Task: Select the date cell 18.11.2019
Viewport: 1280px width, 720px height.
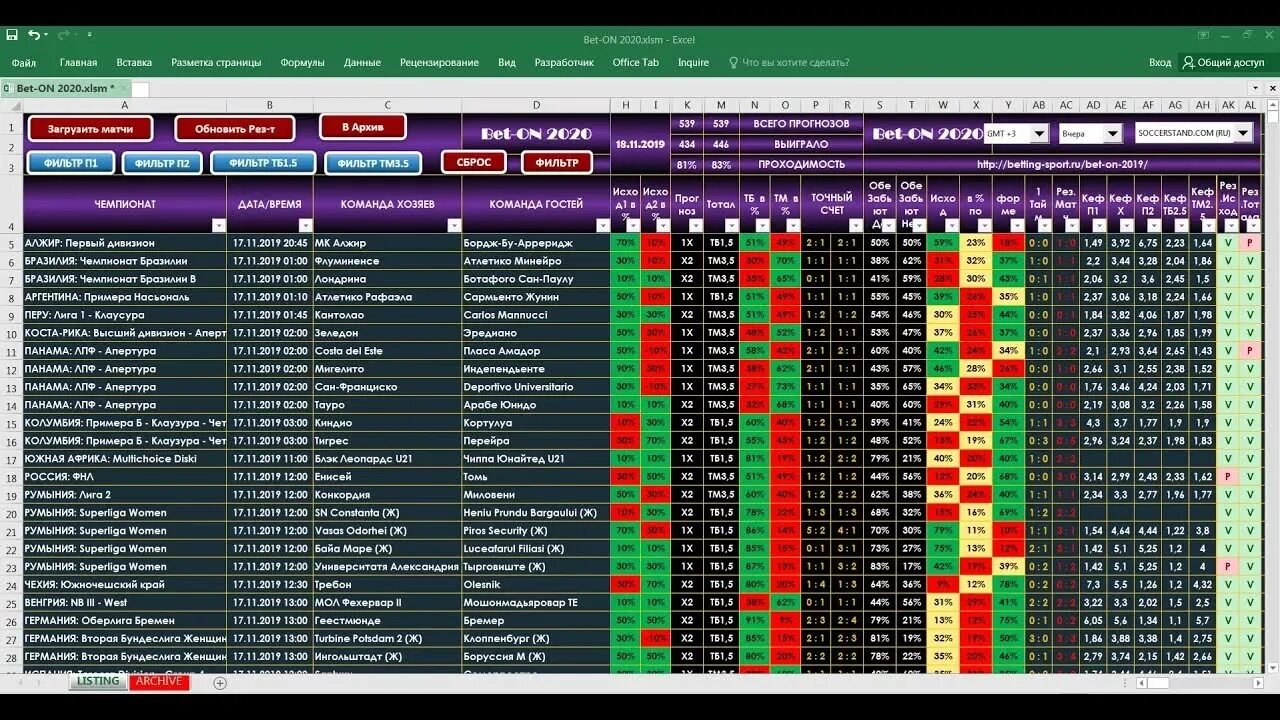Action: click(640, 144)
